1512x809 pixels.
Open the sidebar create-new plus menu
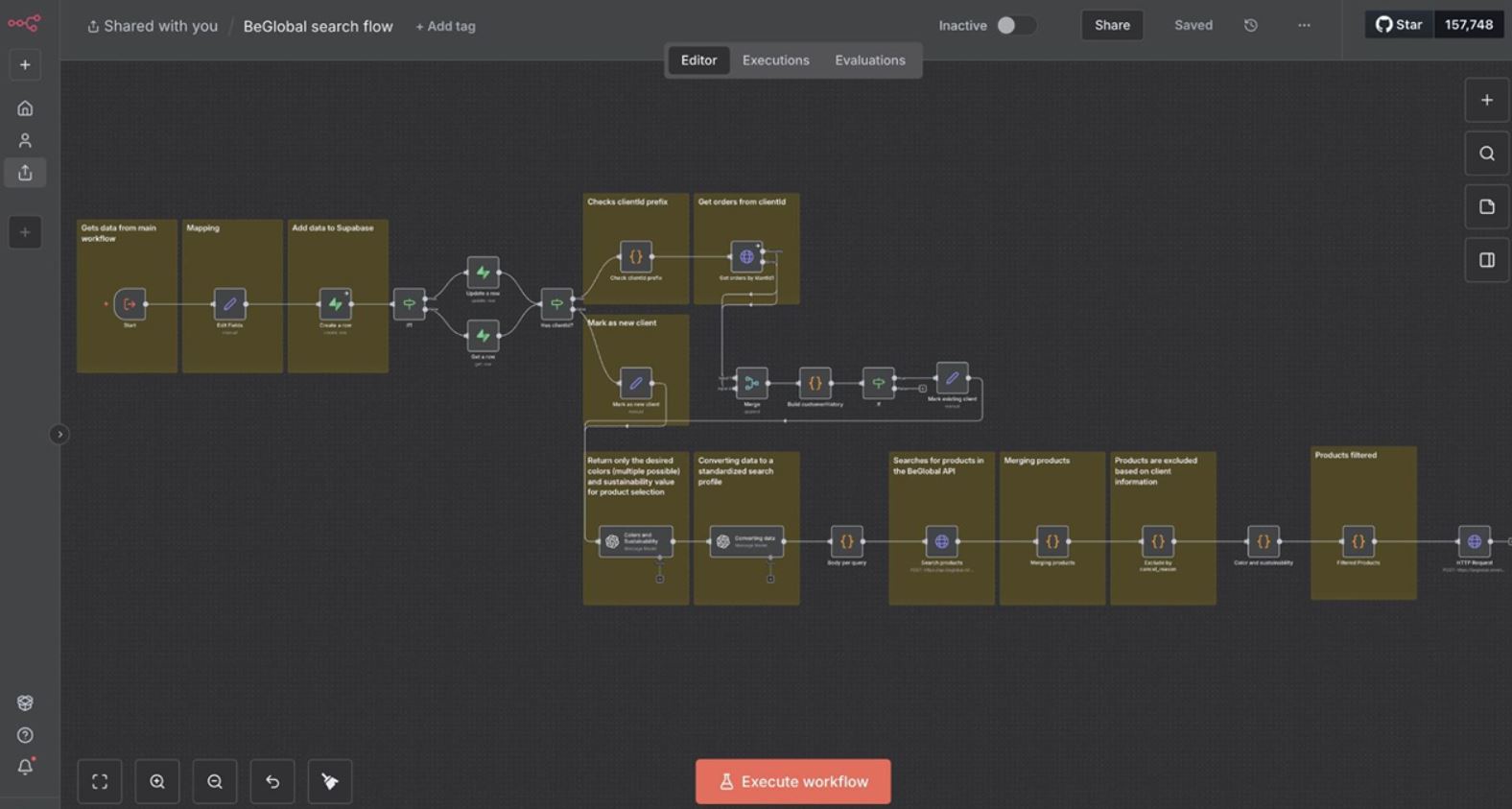(25, 65)
